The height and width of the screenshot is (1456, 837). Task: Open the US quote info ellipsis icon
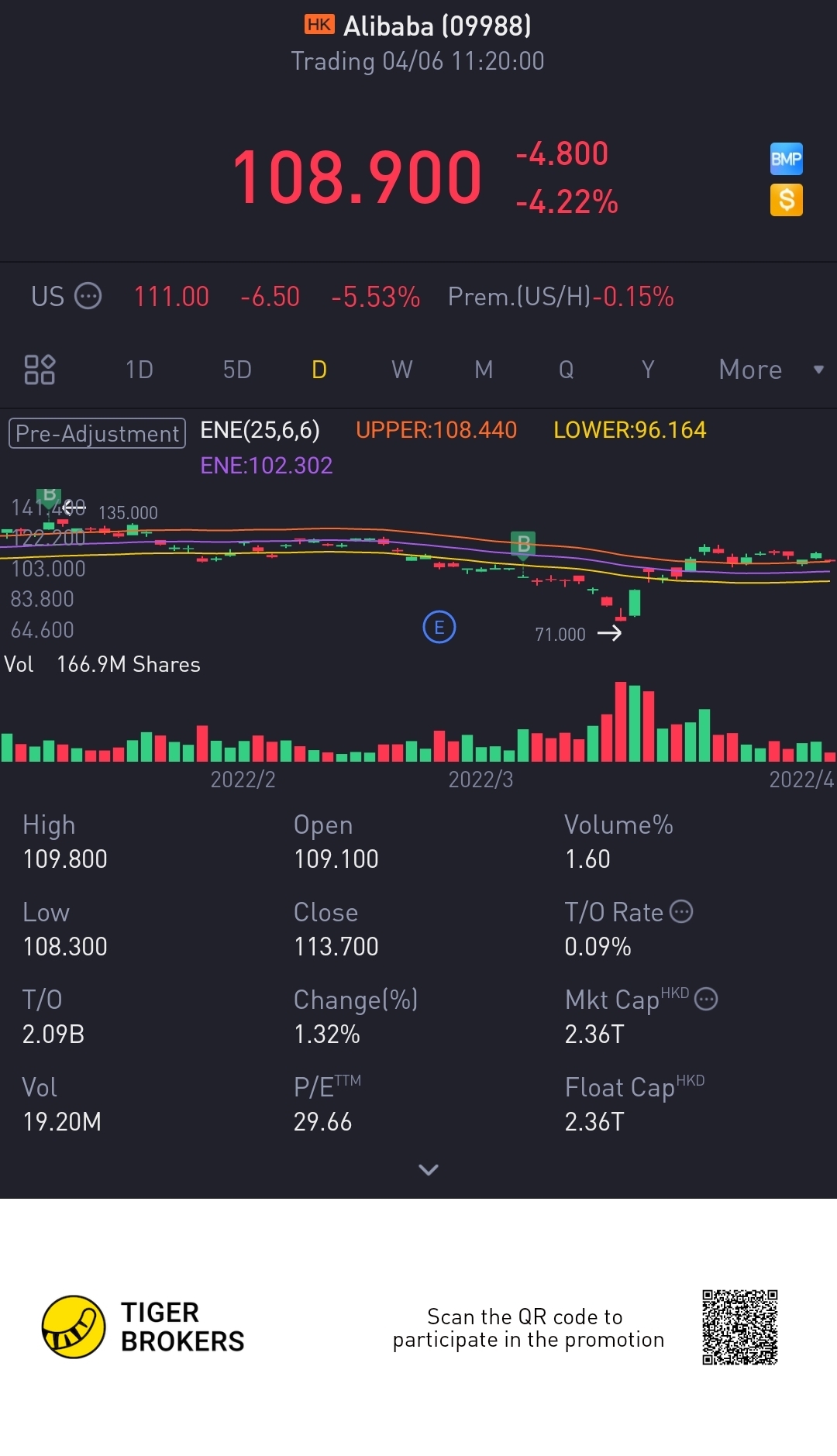[88, 296]
